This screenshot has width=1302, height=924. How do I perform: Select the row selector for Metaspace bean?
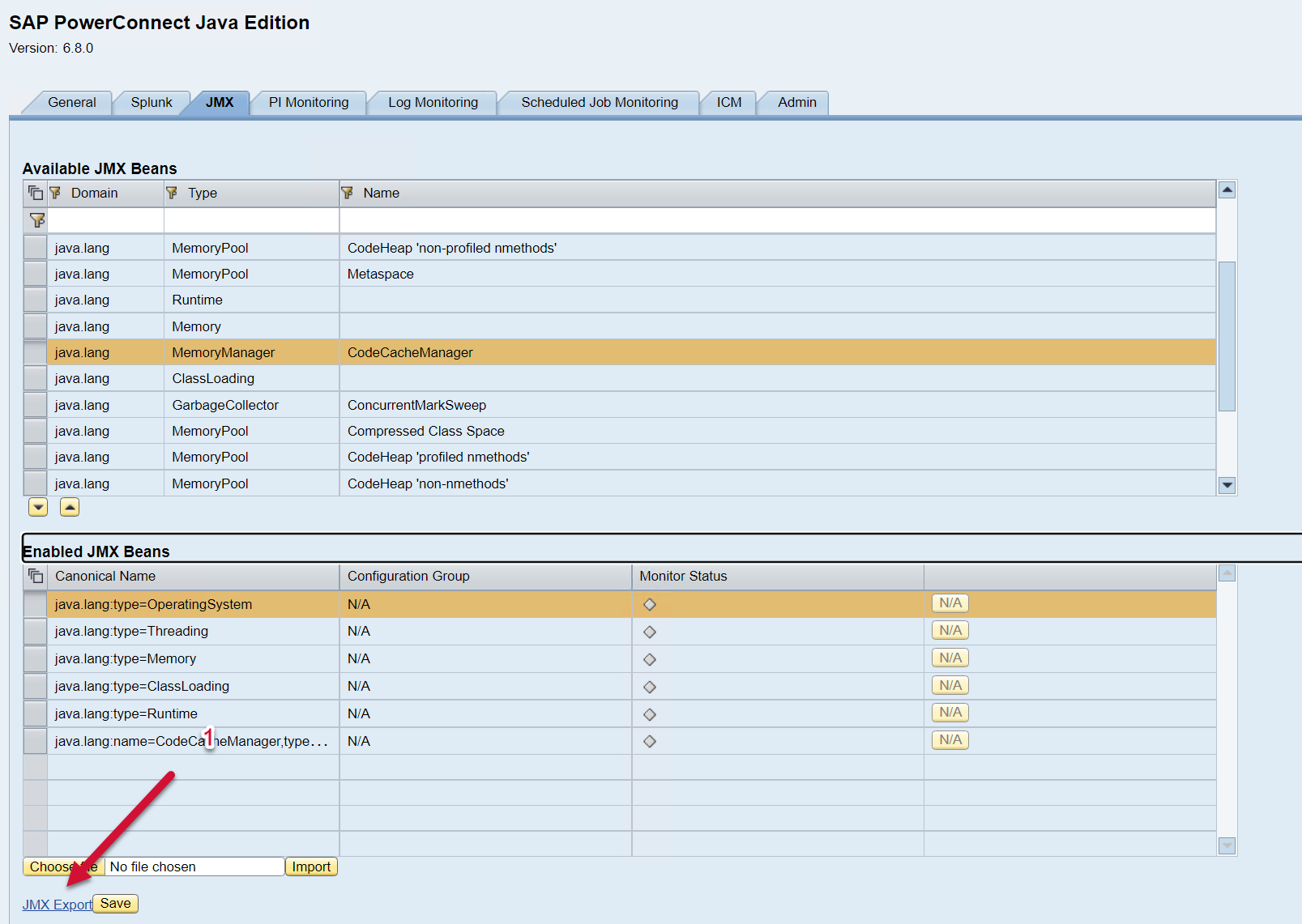click(35, 274)
